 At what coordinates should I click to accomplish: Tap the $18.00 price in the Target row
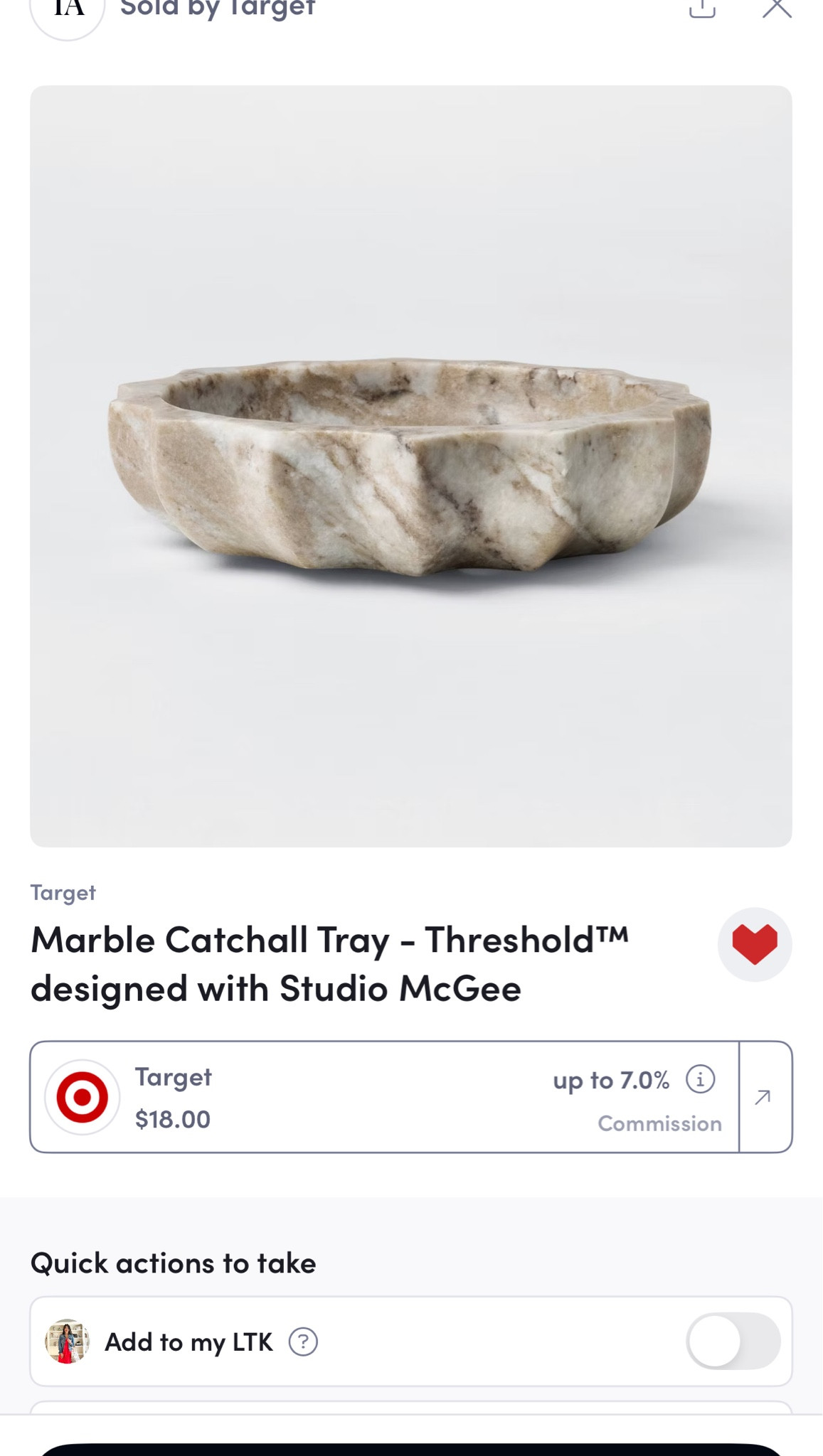click(173, 1119)
